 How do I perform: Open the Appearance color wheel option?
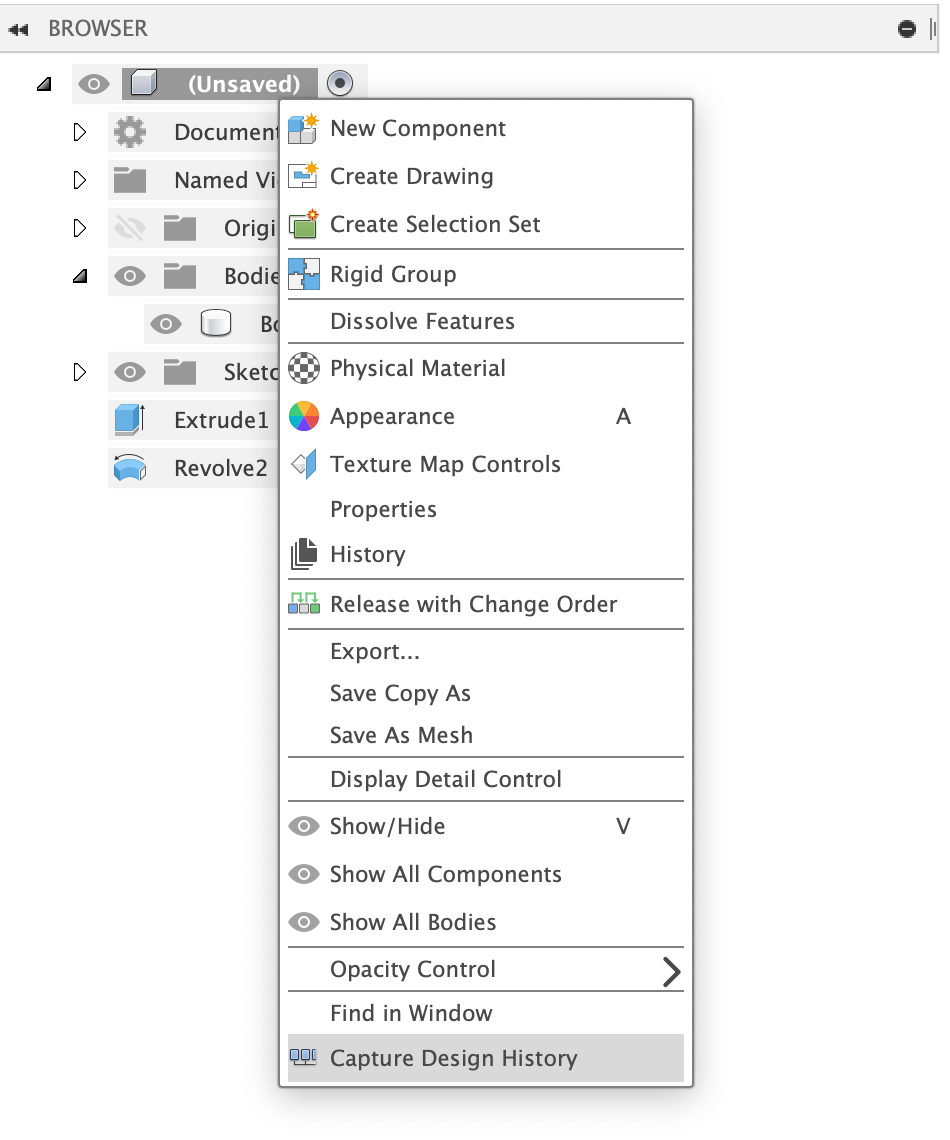coord(303,416)
